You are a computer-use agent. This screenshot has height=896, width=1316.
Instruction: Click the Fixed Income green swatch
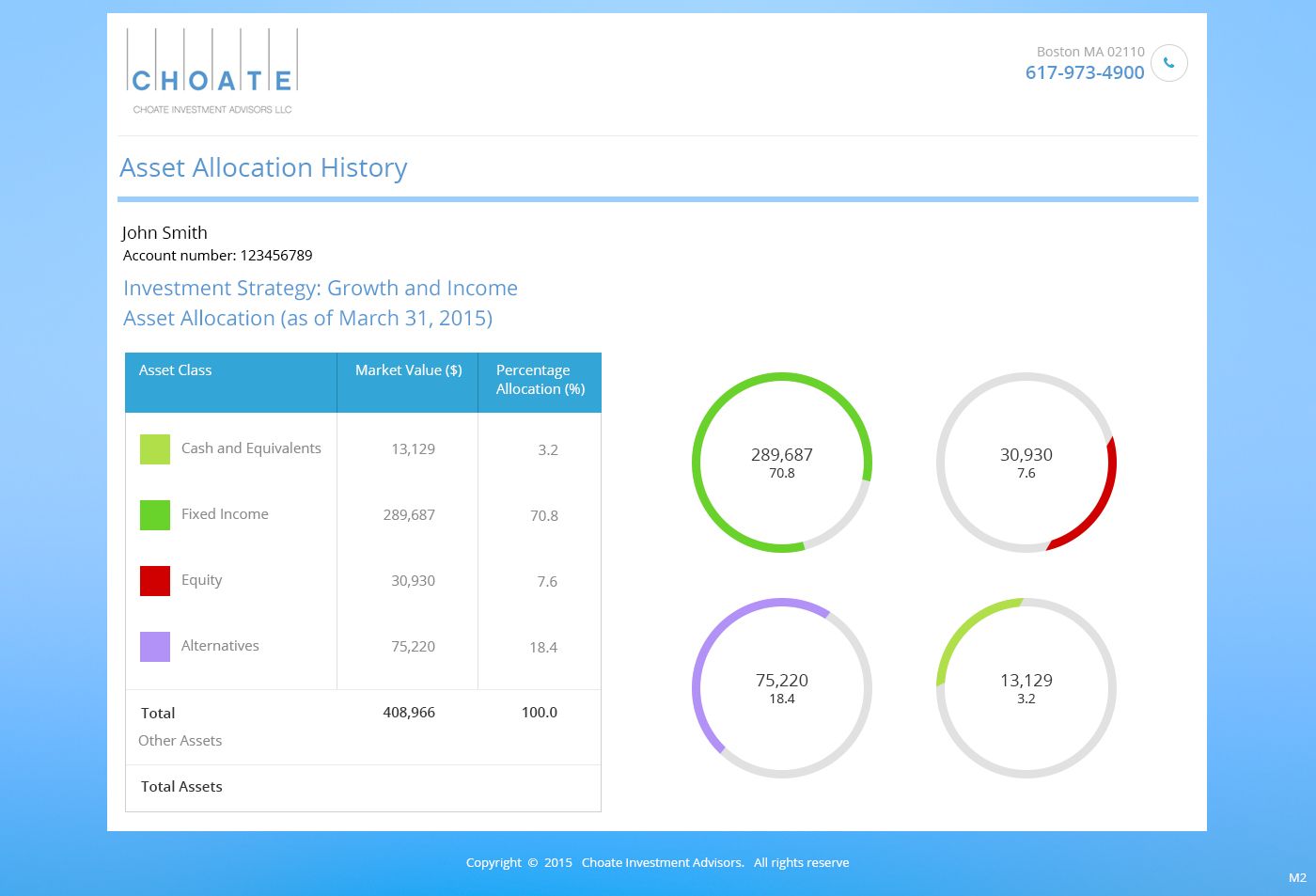tap(155, 515)
